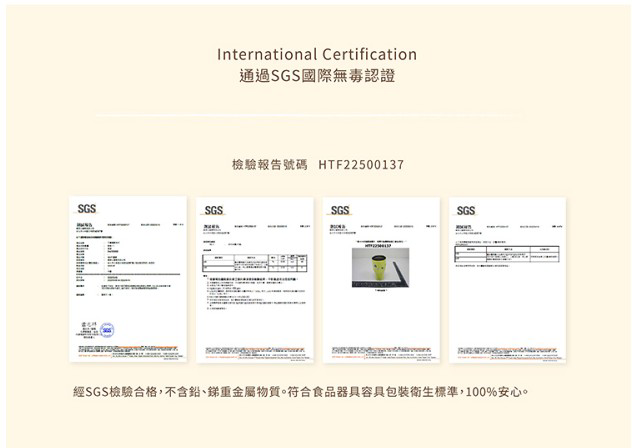Click the SGS logo on the third report page
632x448 pixels.
(339, 211)
